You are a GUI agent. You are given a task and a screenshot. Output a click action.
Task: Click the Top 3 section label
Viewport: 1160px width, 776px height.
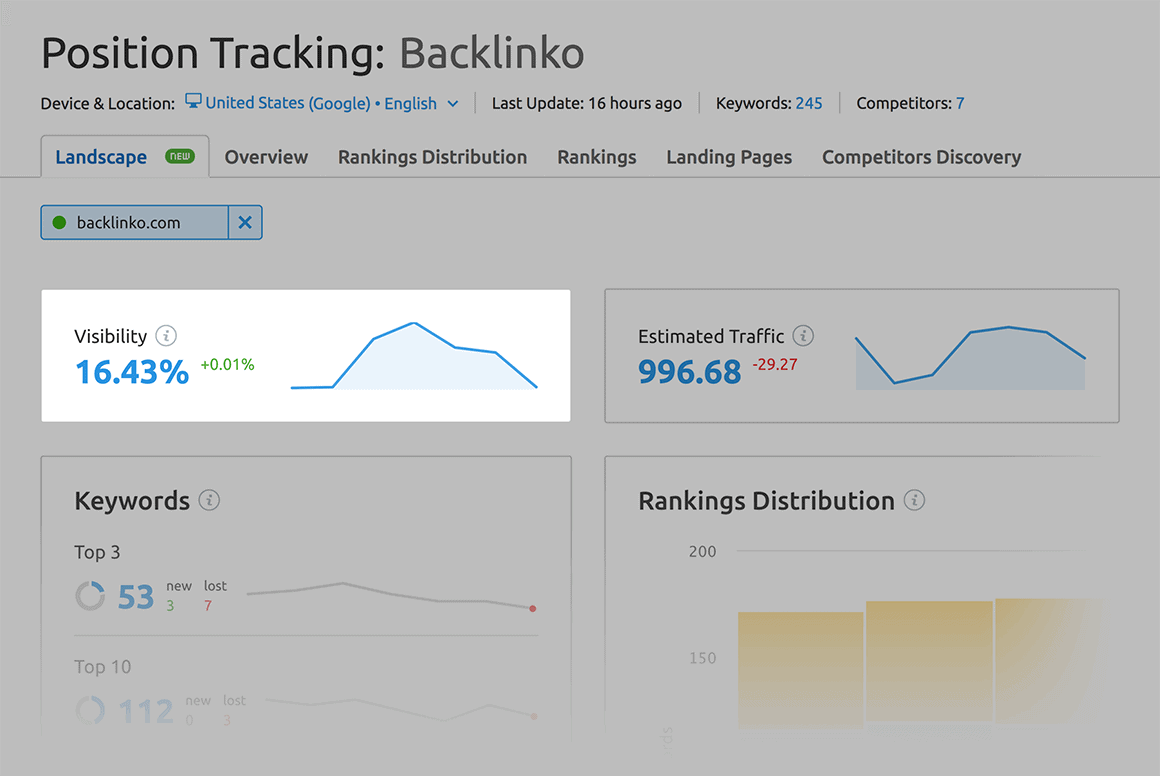[x=97, y=553]
